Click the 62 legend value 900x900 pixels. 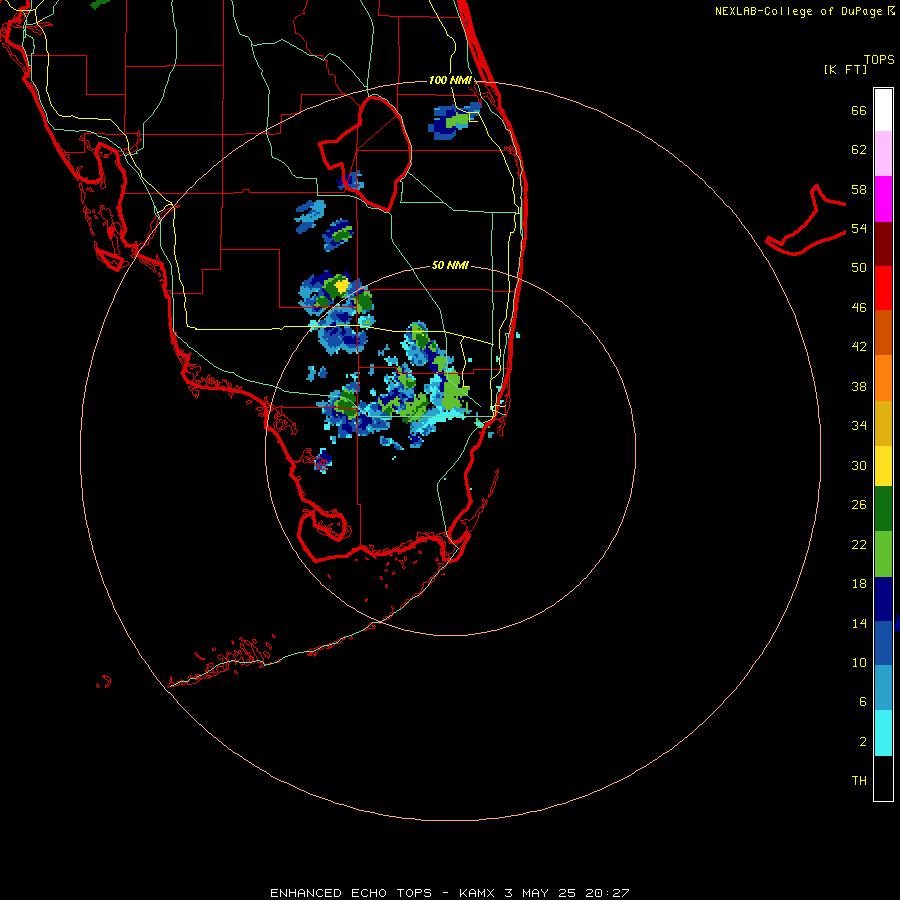(859, 150)
